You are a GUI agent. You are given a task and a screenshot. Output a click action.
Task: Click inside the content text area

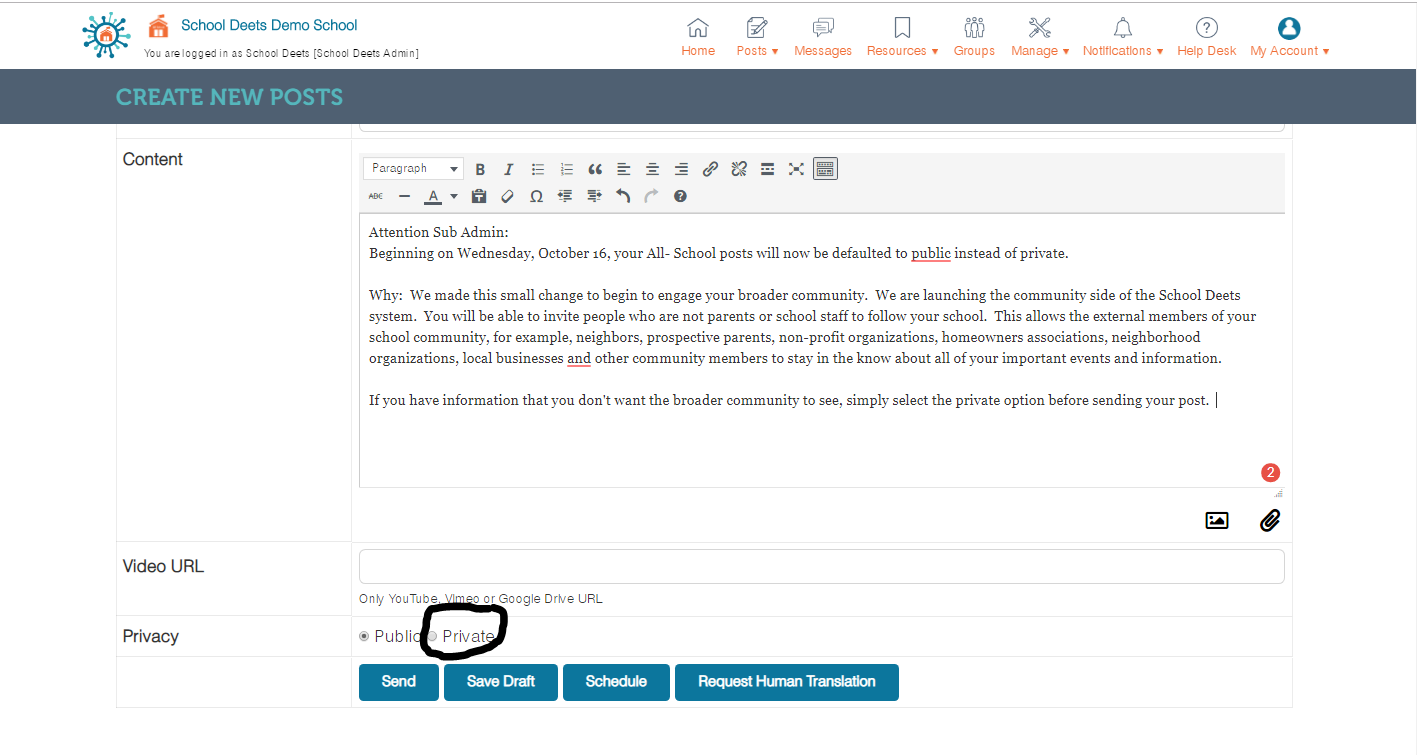[822, 350]
